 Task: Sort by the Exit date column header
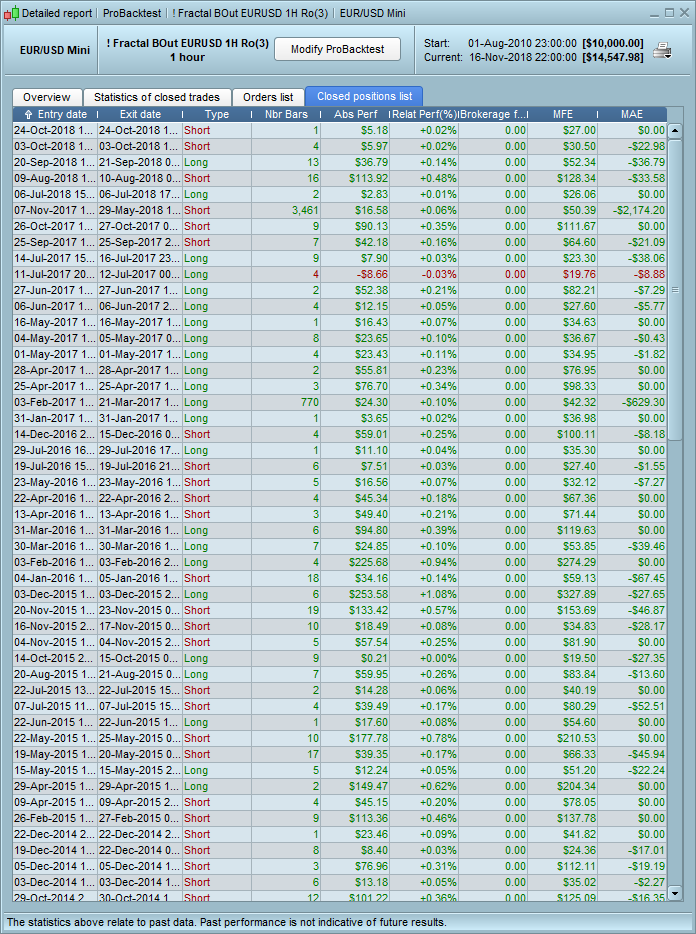point(140,114)
